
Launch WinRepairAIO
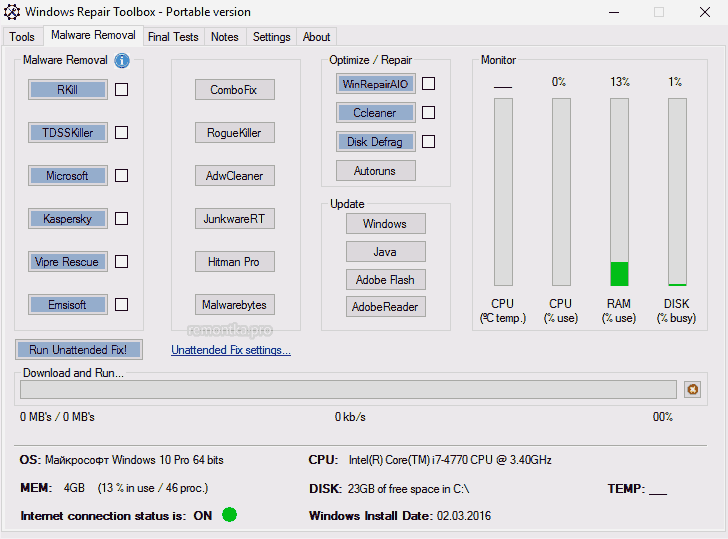coord(376,84)
